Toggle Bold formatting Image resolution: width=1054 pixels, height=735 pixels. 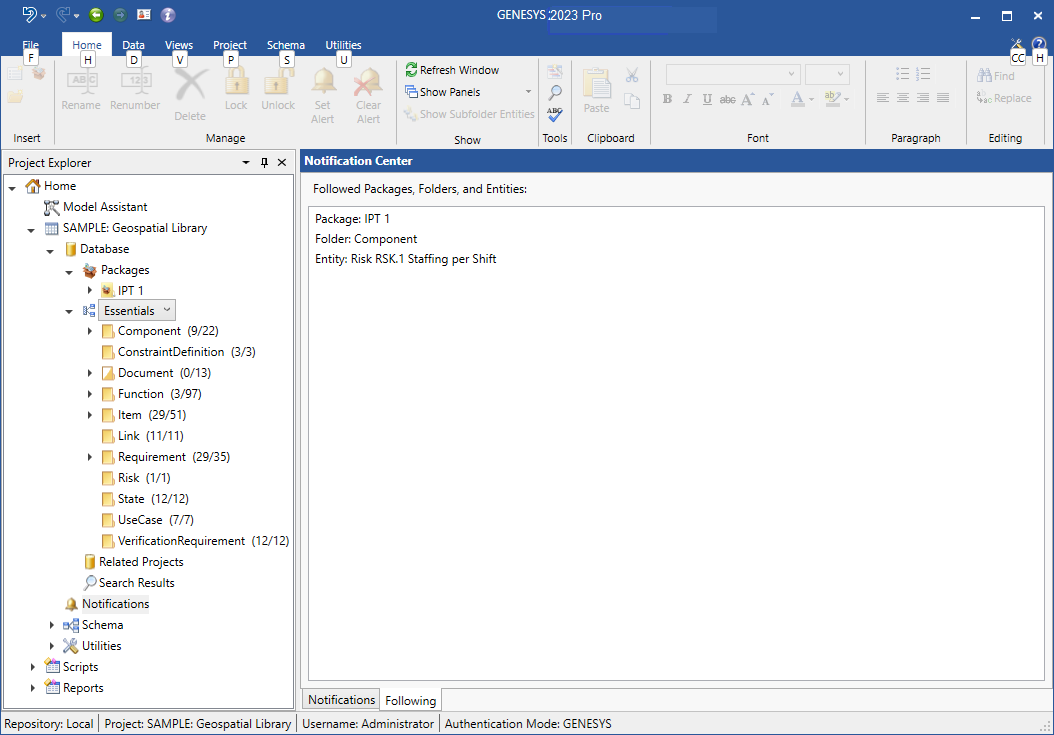point(667,99)
